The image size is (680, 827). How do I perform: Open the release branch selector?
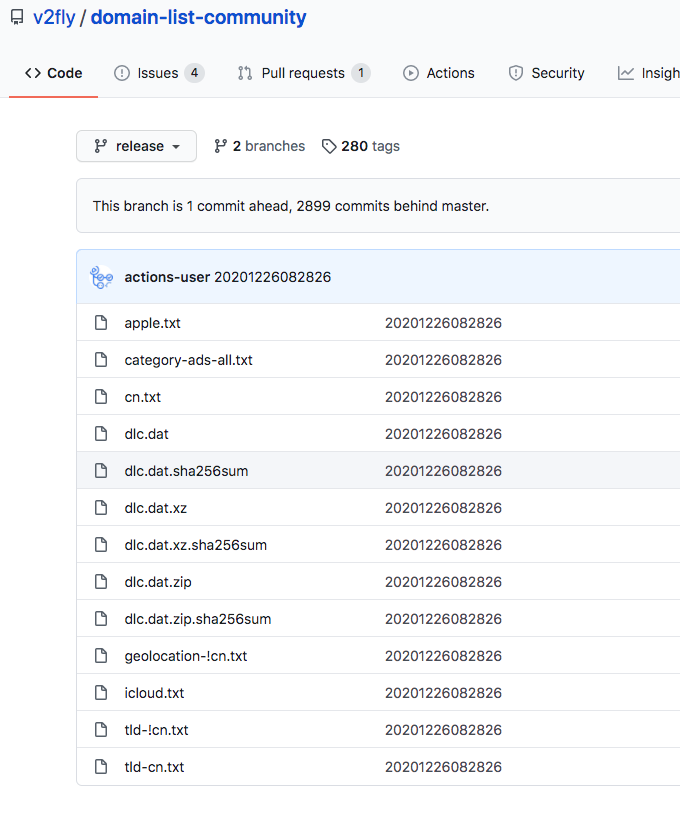[136, 146]
